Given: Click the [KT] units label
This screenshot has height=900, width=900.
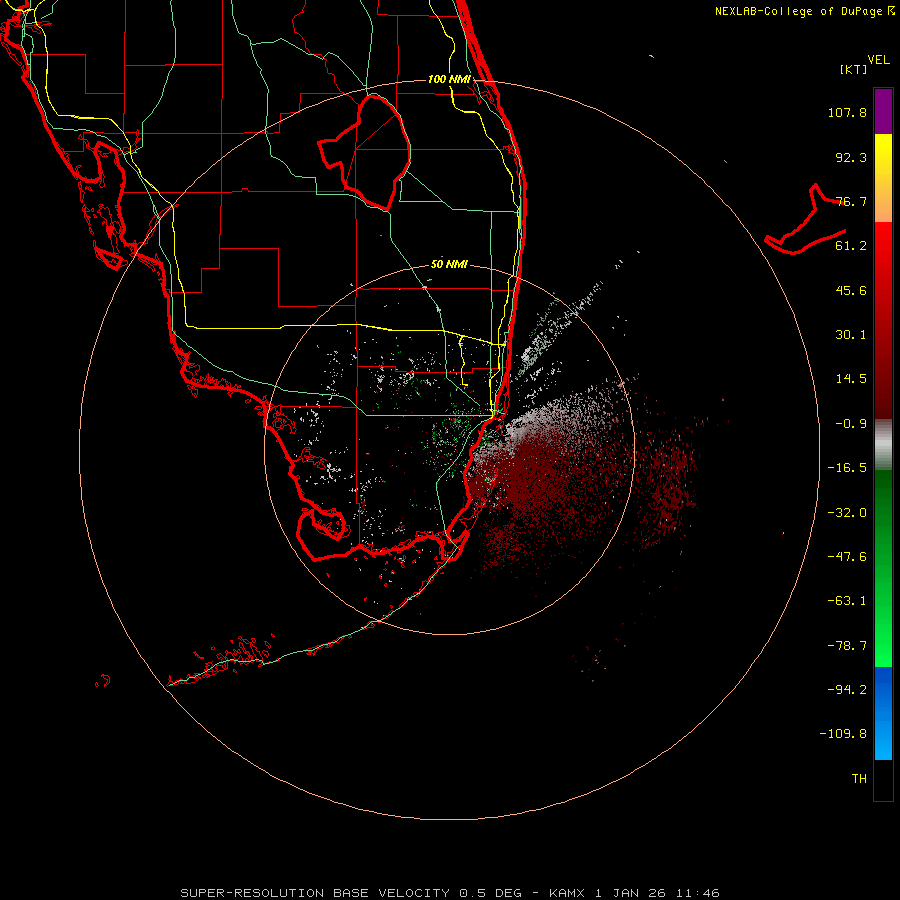Looking at the screenshot, I should tap(853, 69).
